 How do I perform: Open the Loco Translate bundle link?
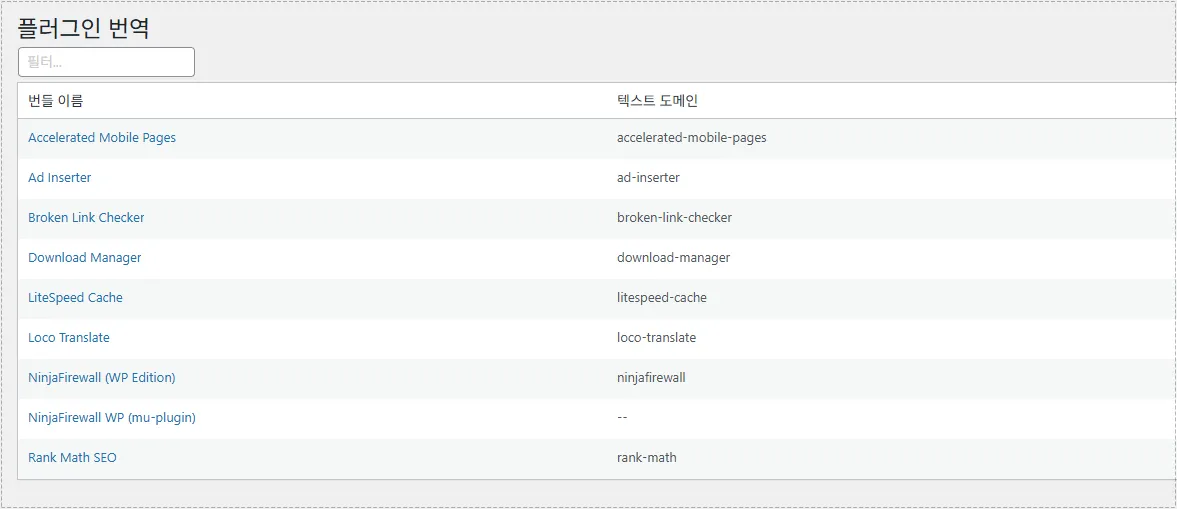click(x=69, y=338)
